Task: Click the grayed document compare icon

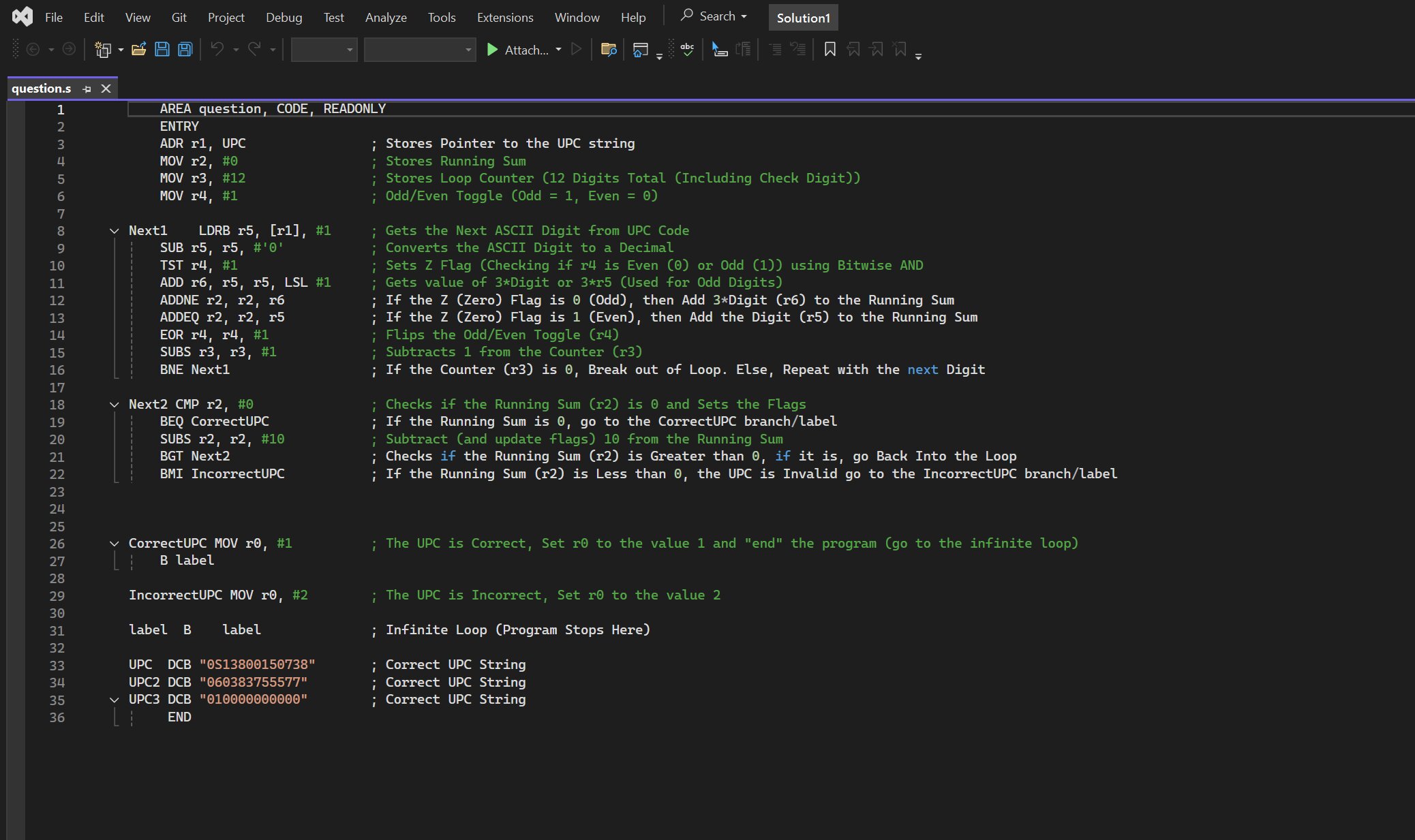Action: point(744,49)
